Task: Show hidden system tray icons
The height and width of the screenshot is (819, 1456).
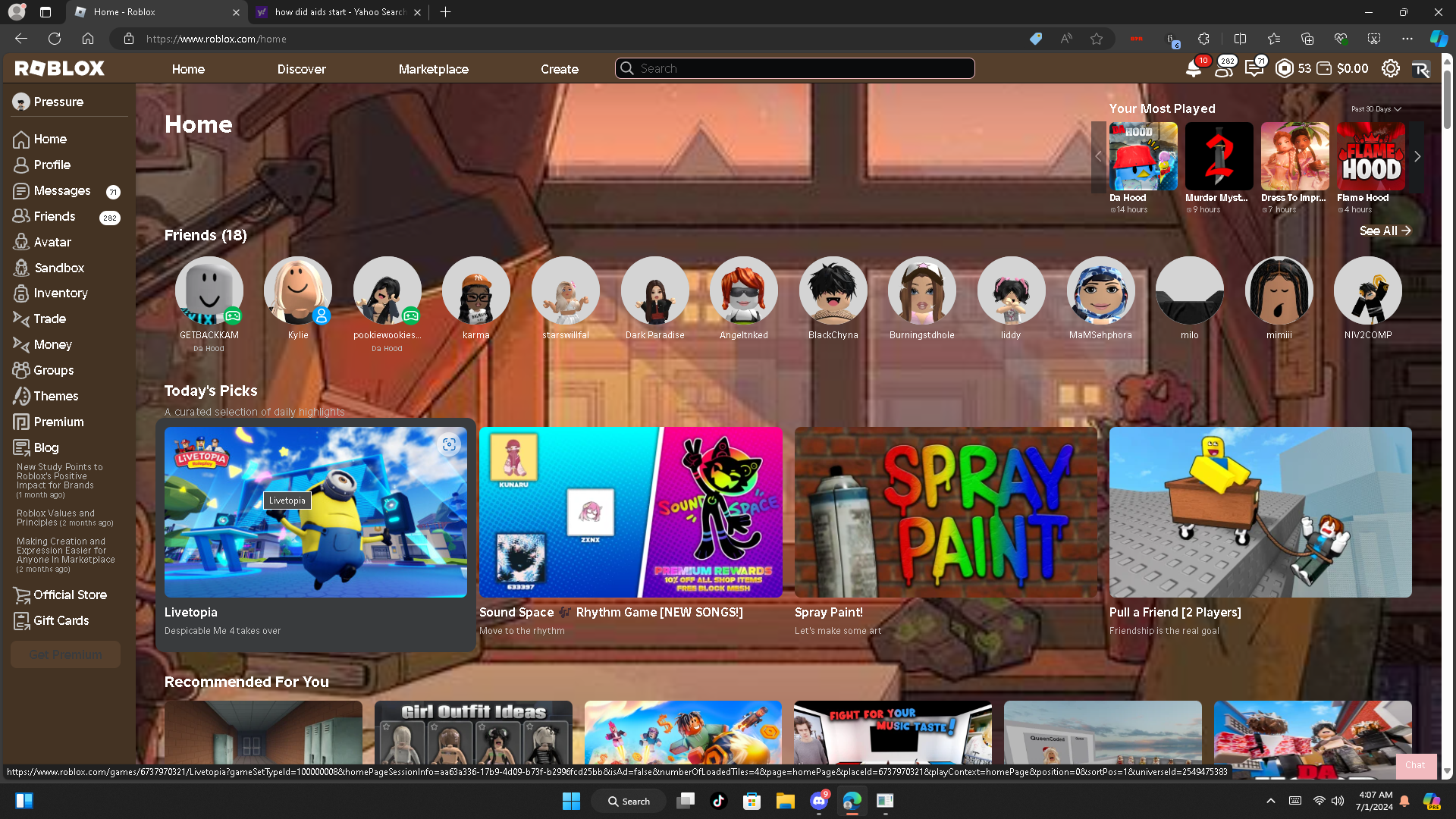Action: pyautogui.click(x=1271, y=801)
